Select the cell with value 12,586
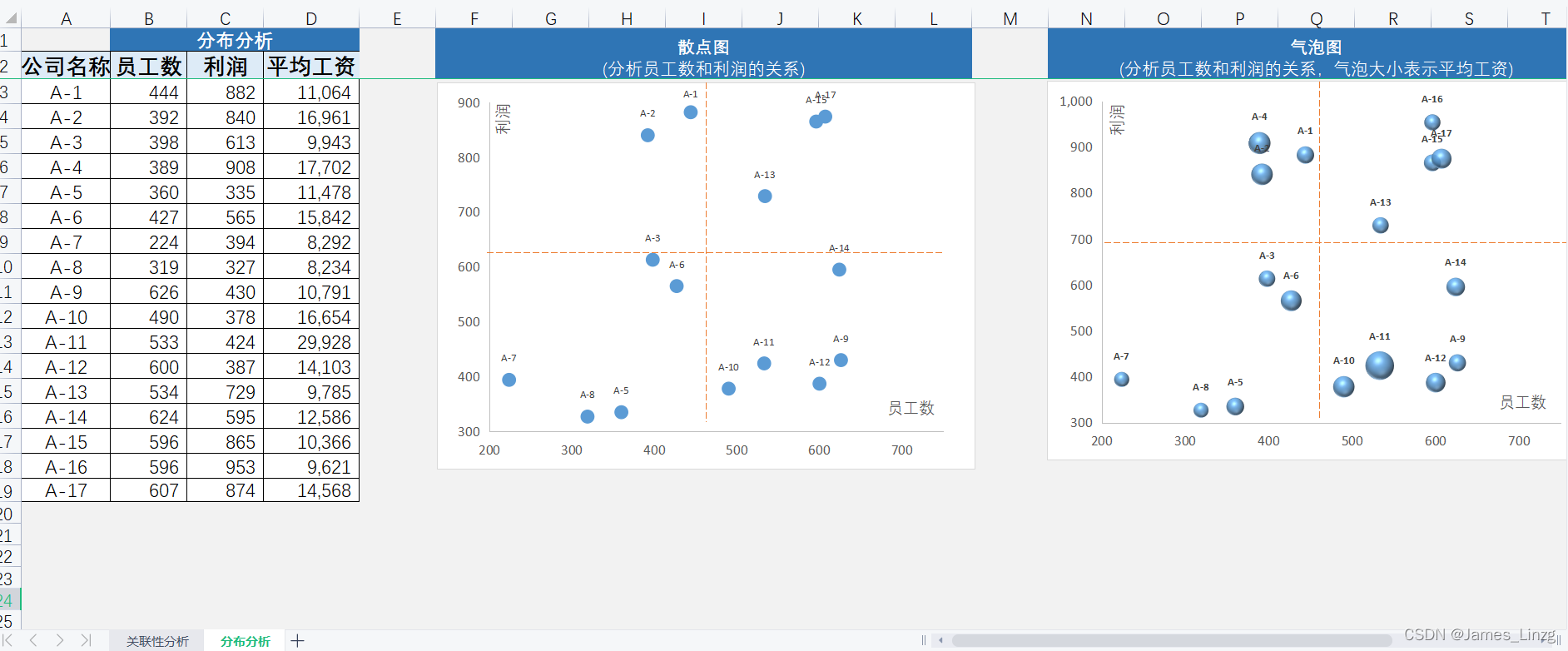Screen dimensions: 1568x651 (311, 417)
